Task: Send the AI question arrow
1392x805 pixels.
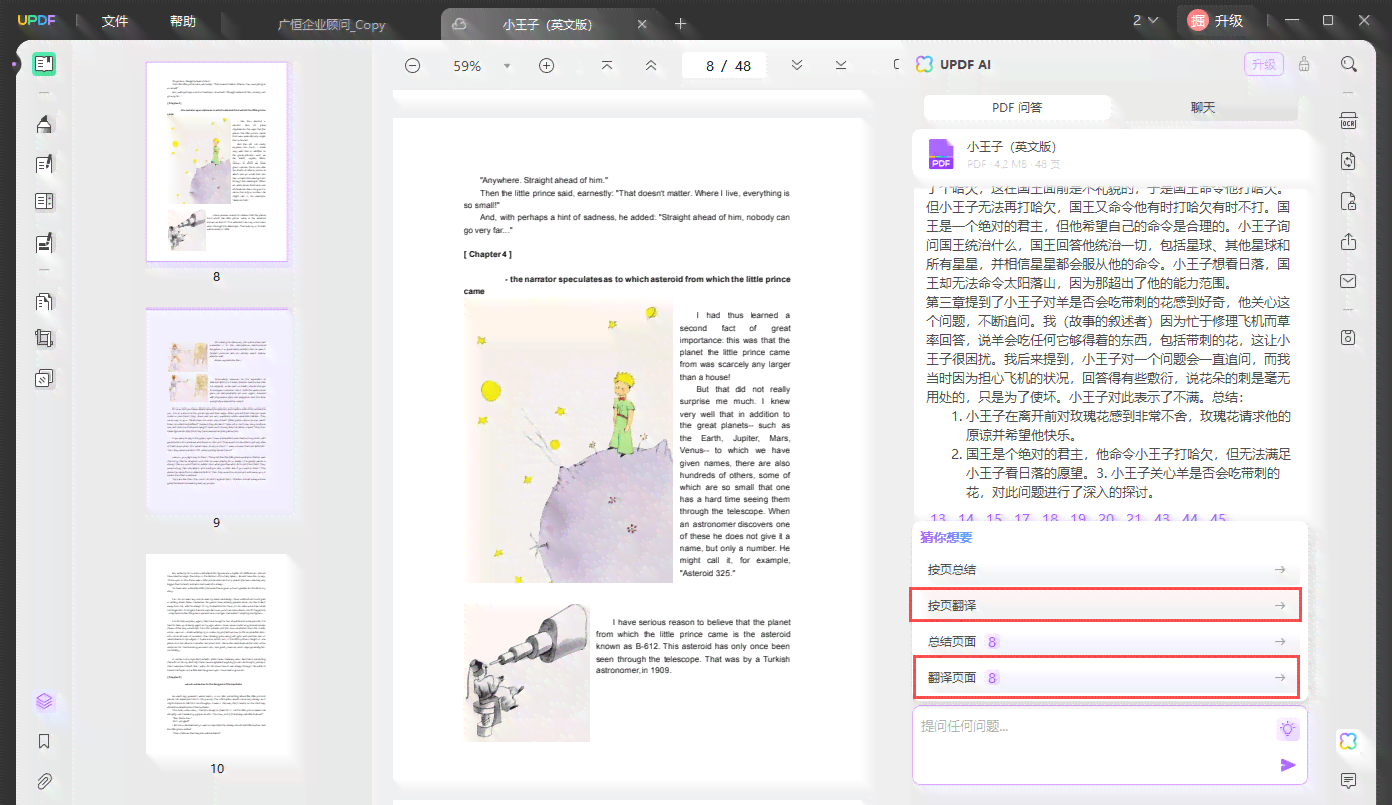Action: (1288, 765)
